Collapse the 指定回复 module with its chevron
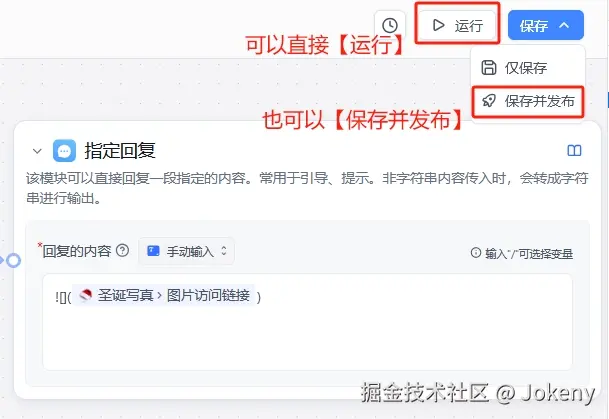The width and height of the screenshot is (609, 419). click(x=37, y=151)
